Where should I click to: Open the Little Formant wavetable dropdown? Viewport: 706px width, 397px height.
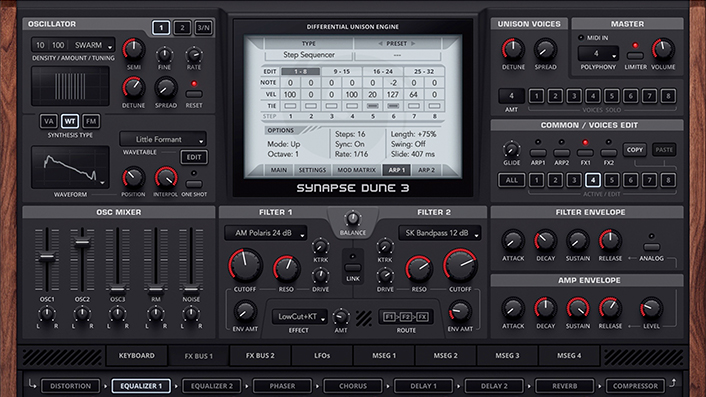point(163,139)
